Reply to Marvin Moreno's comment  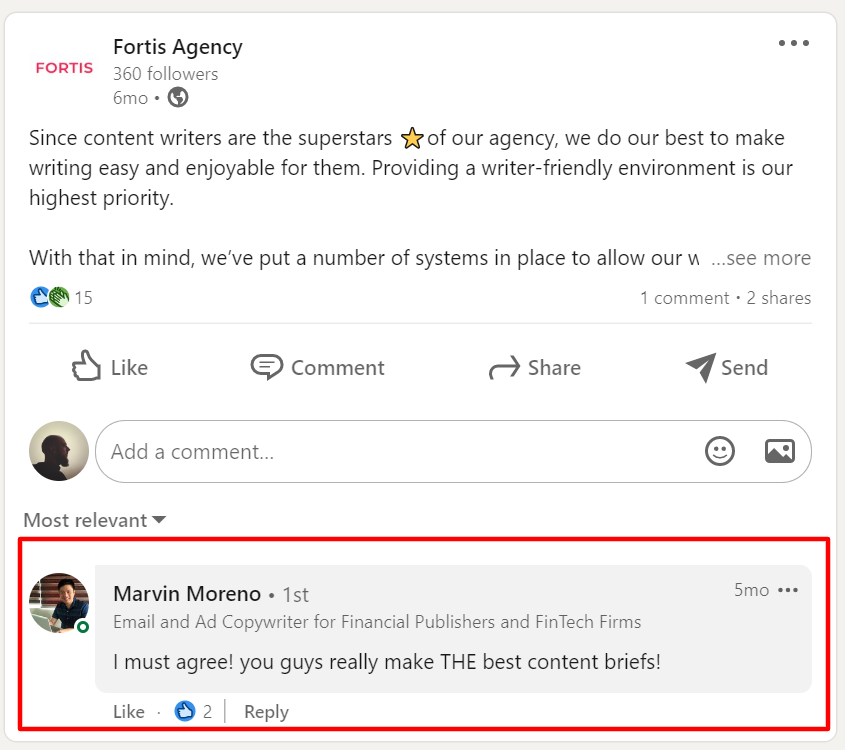click(266, 712)
